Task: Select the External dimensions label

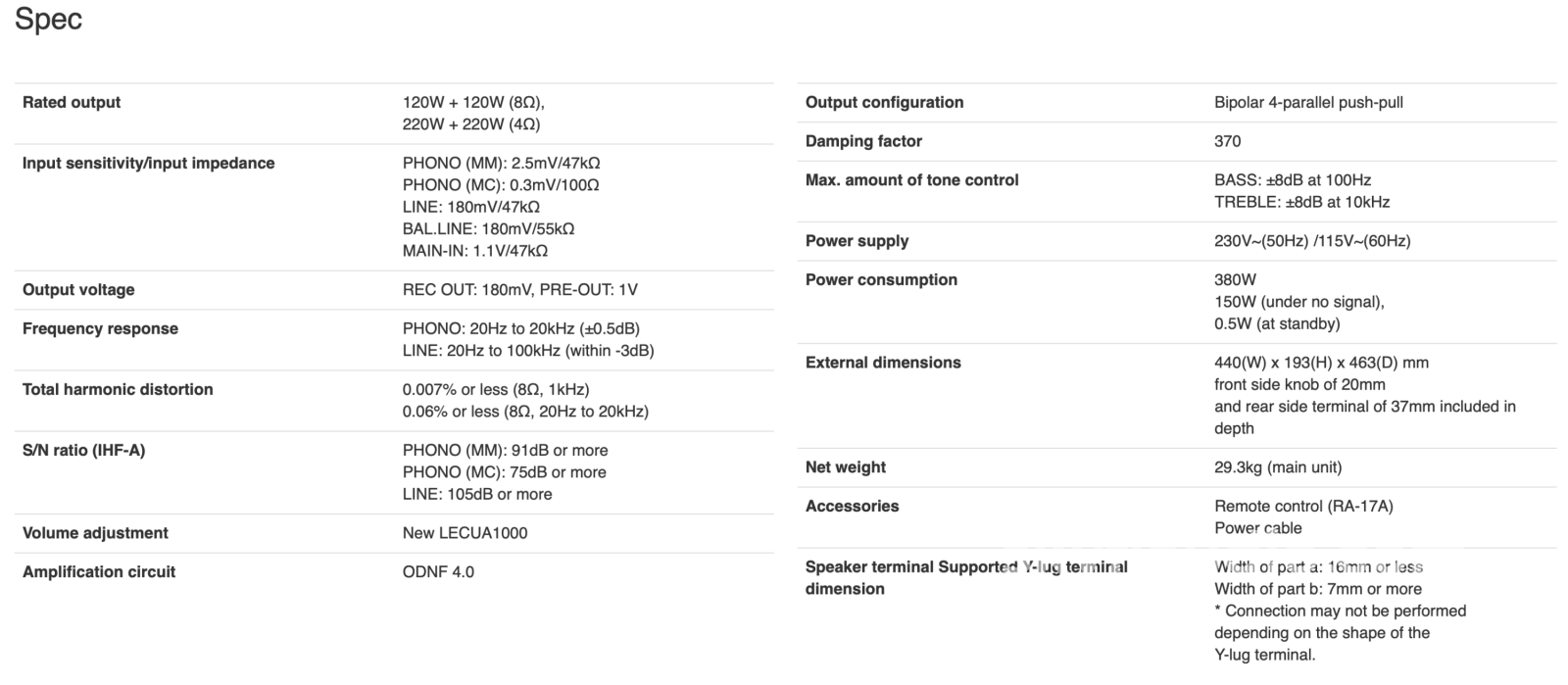Action: (x=883, y=363)
